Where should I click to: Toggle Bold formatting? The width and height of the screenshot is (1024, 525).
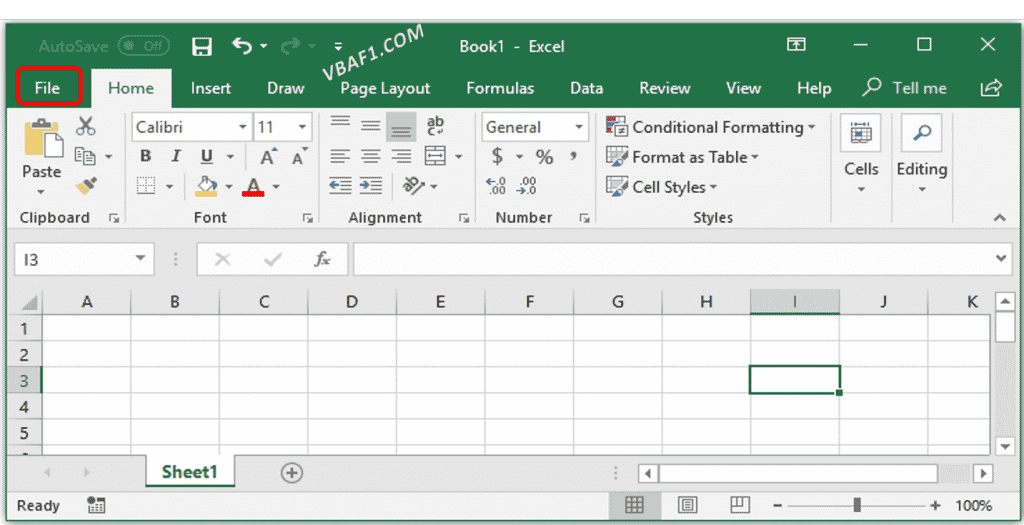(146, 157)
